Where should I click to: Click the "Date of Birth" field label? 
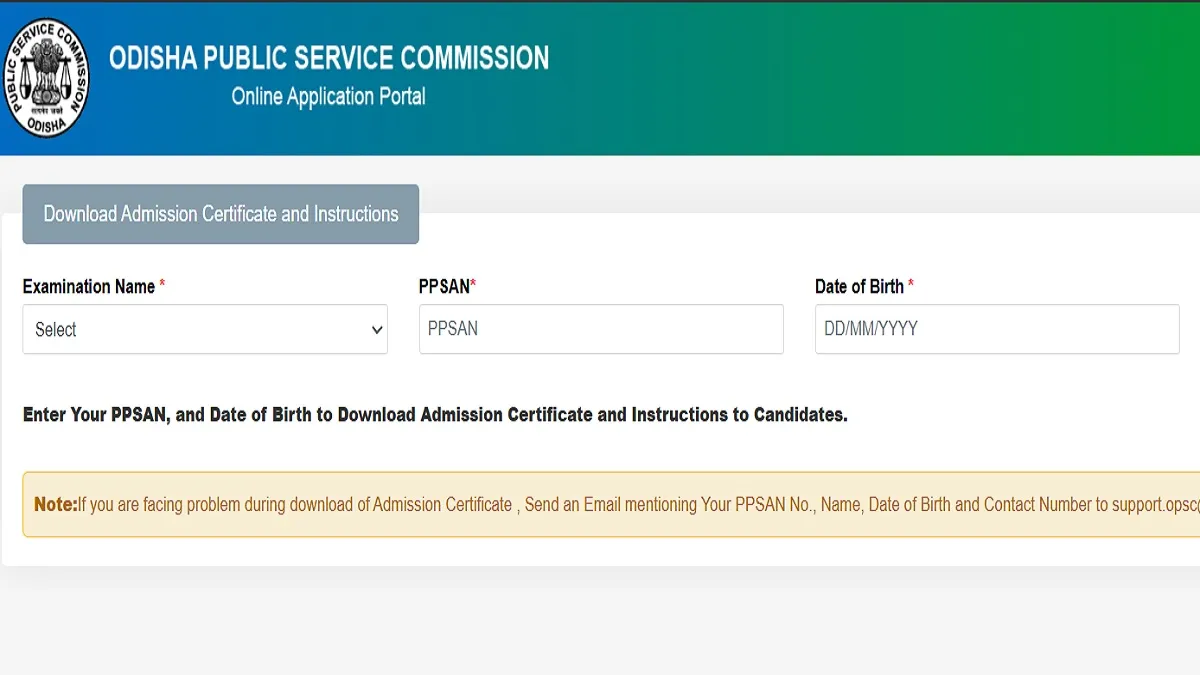pos(859,287)
